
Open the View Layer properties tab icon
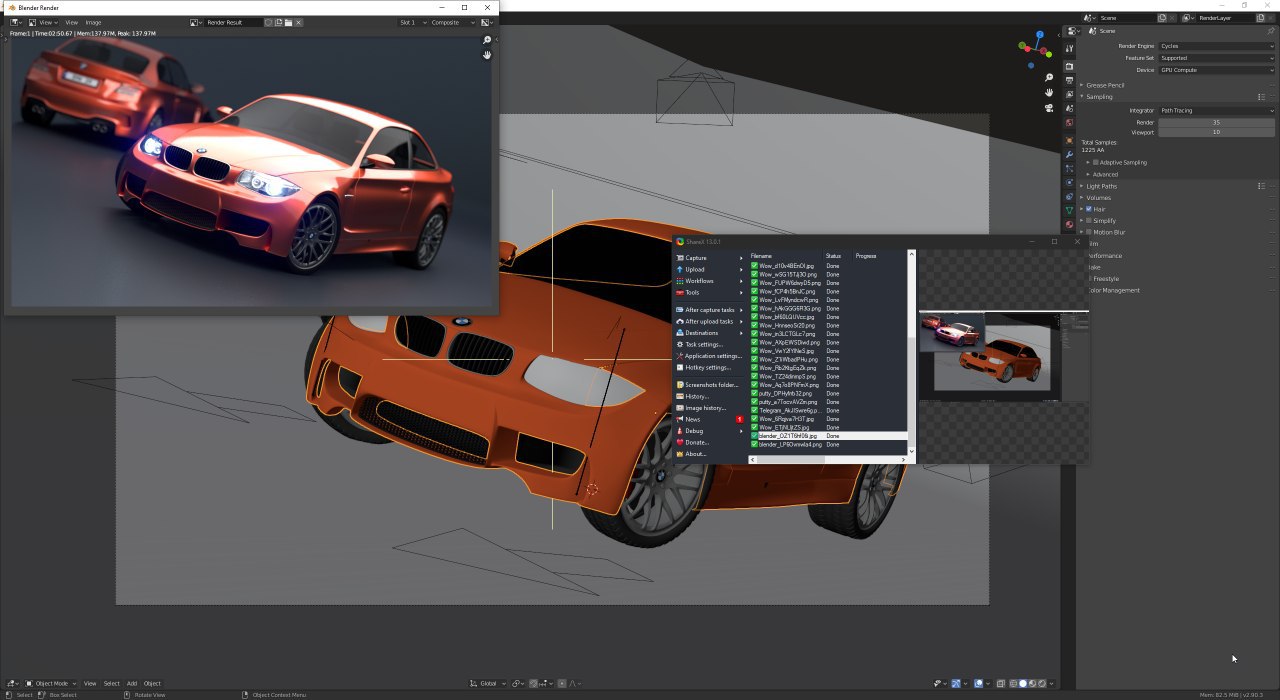tap(1069, 94)
